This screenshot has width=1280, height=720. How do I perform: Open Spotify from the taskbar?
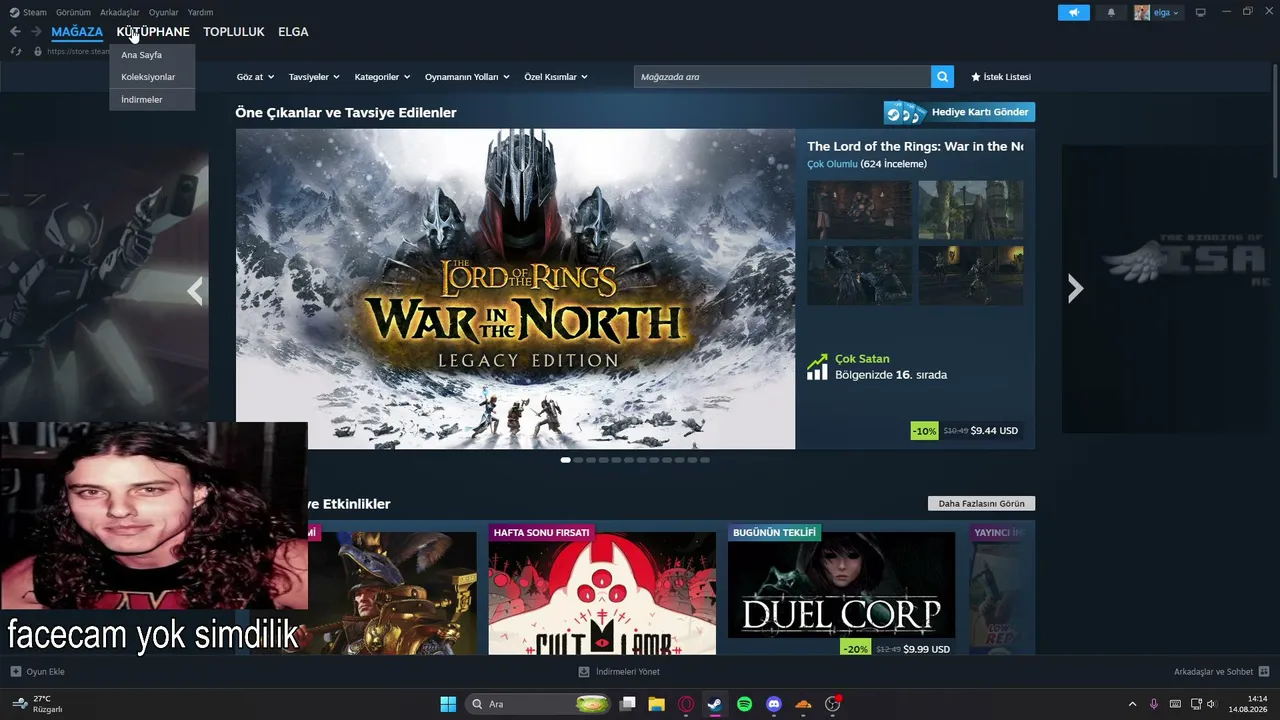(744, 704)
